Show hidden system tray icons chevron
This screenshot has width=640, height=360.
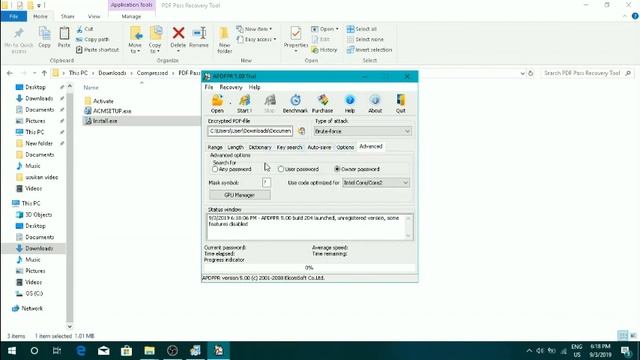[x=529, y=351]
